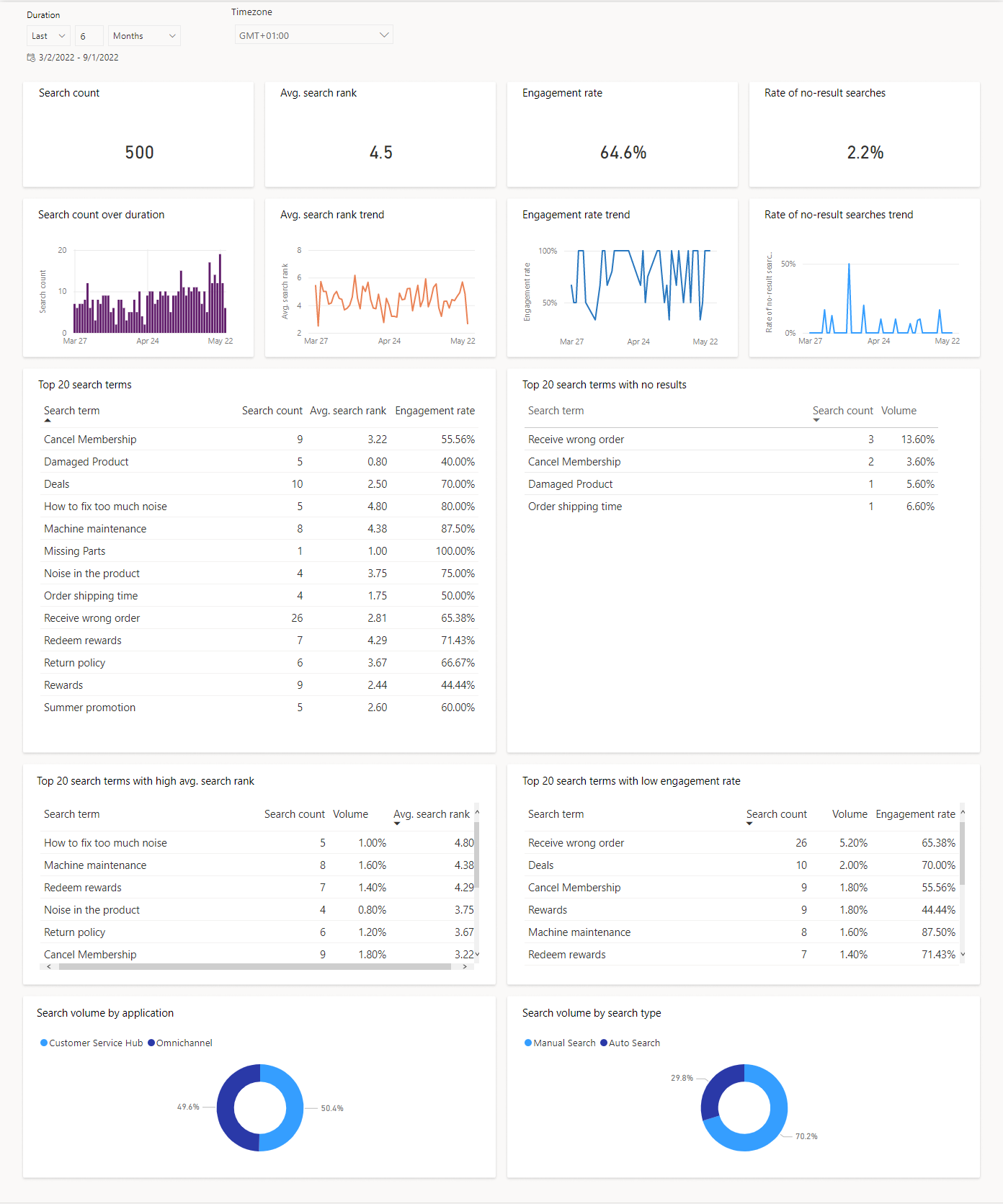Sort high avg rank table by Avg. search rank
Screen dimensions: 1003x1204
432,814
